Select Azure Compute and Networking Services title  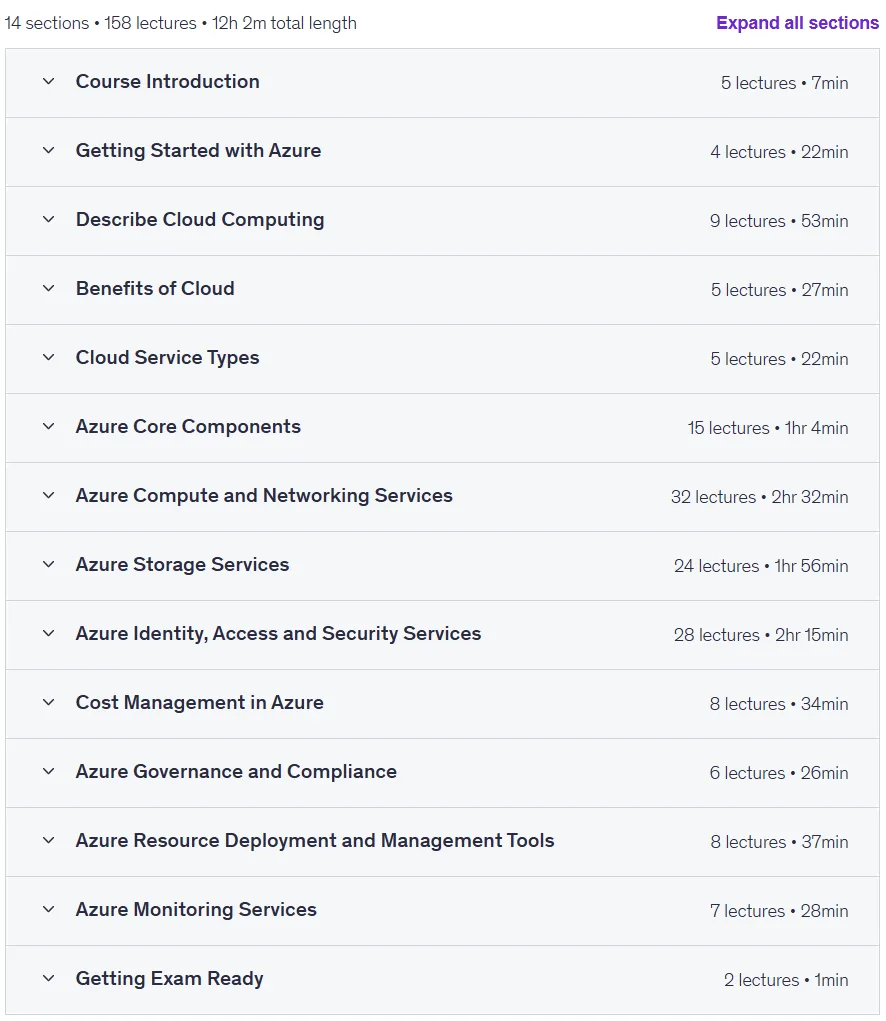coord(264,496)
